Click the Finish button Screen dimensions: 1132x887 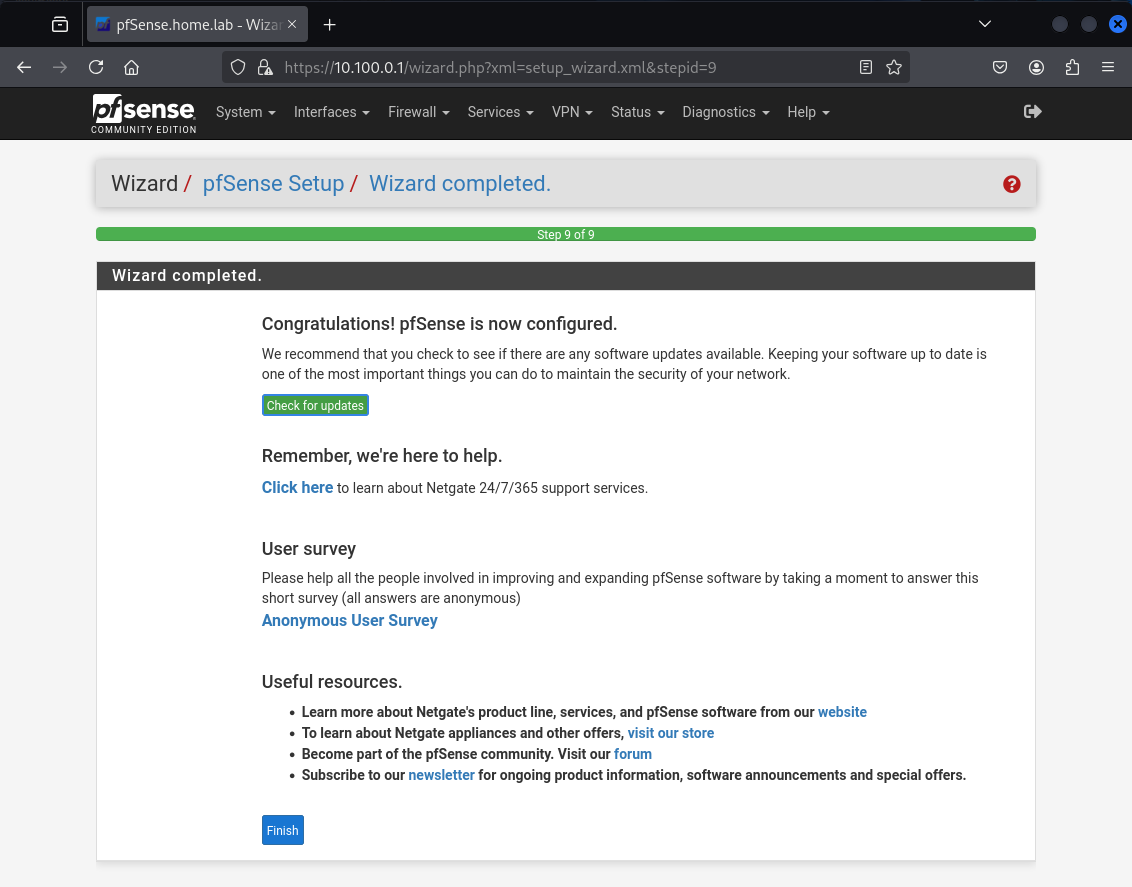tap(282, 830)
